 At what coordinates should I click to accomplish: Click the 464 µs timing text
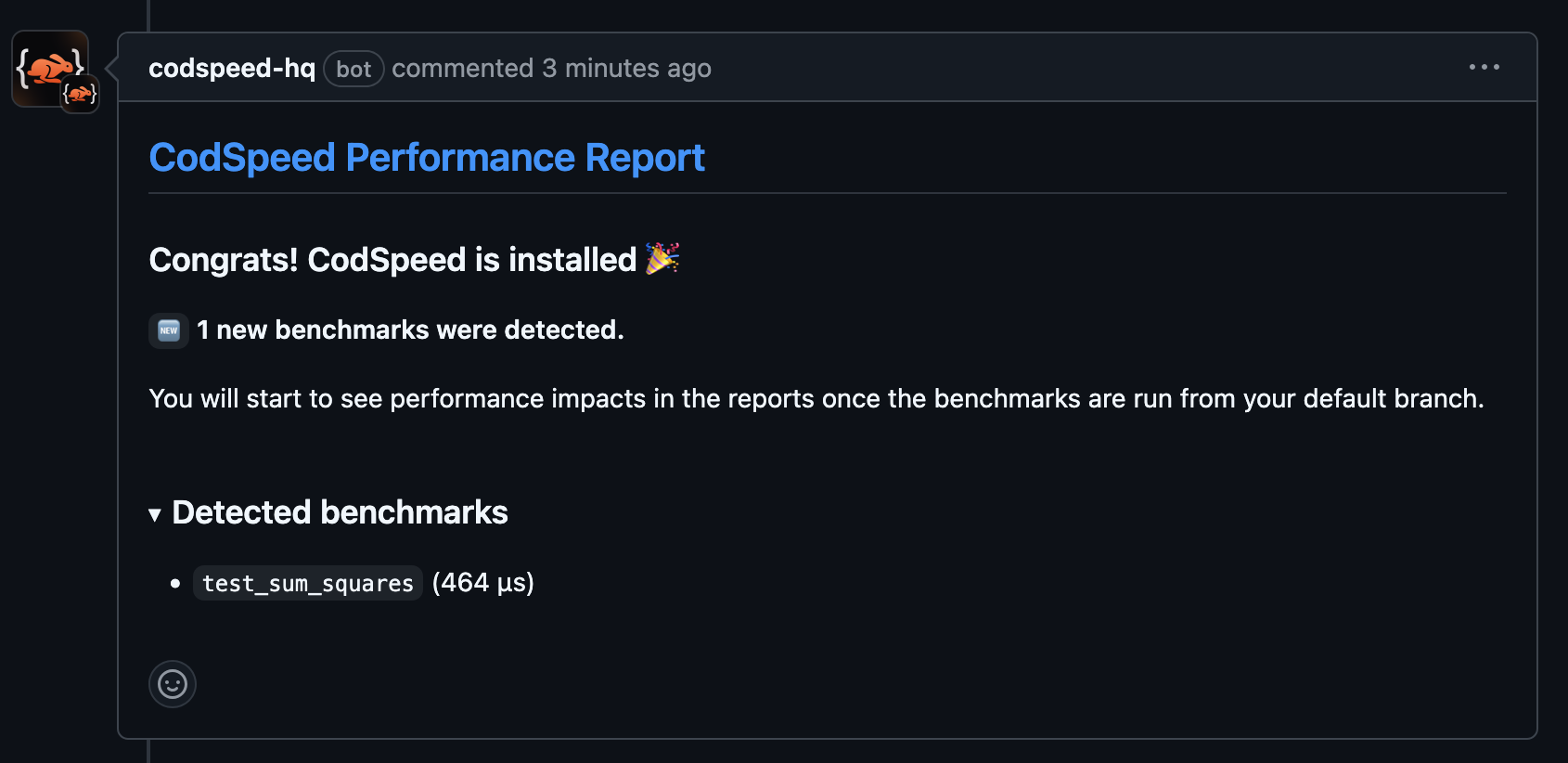[x=482, y=583]
